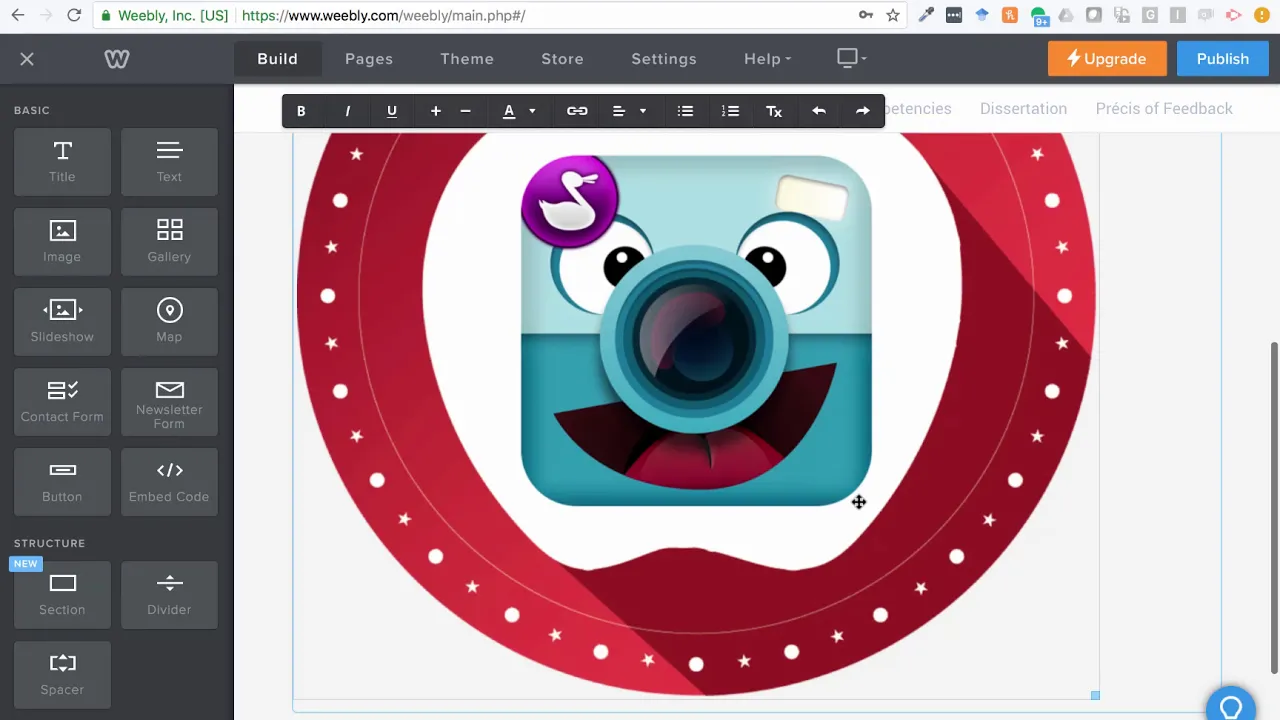Open the Pages tab
Viewport: 1280px width, 720px height.
(369, 59)
